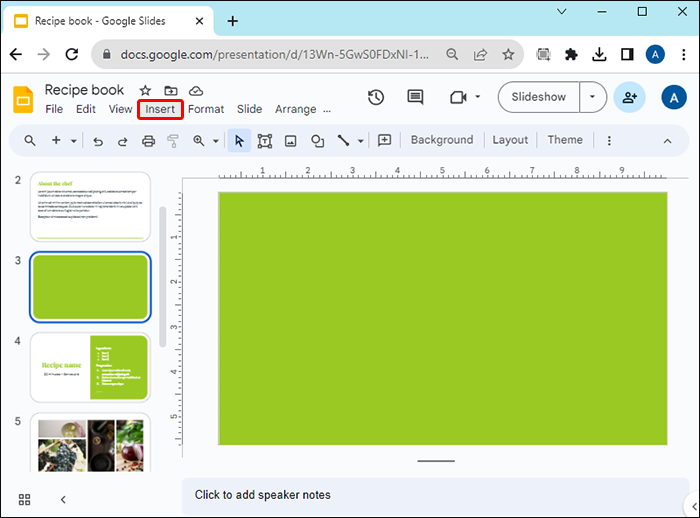The height and width of the screenshot is (518, 700).
Task: Open the side panel arrow at bottom right
Action: coord(693,506)
